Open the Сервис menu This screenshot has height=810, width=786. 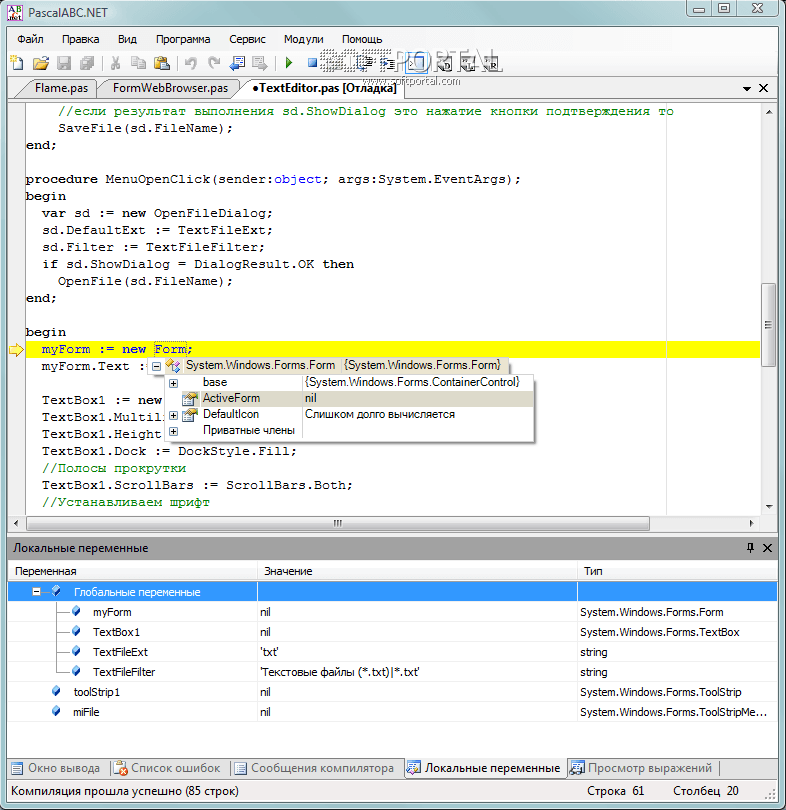point(247,39)
